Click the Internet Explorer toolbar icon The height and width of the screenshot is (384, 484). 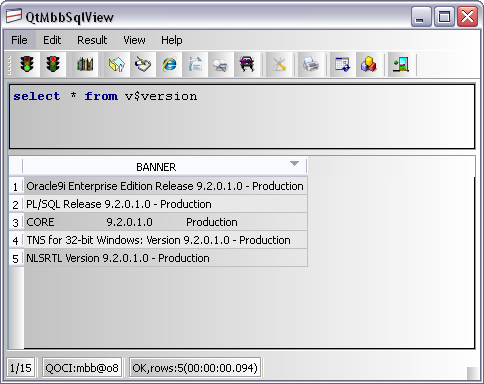pyautogui.click(x=169, y=64)
